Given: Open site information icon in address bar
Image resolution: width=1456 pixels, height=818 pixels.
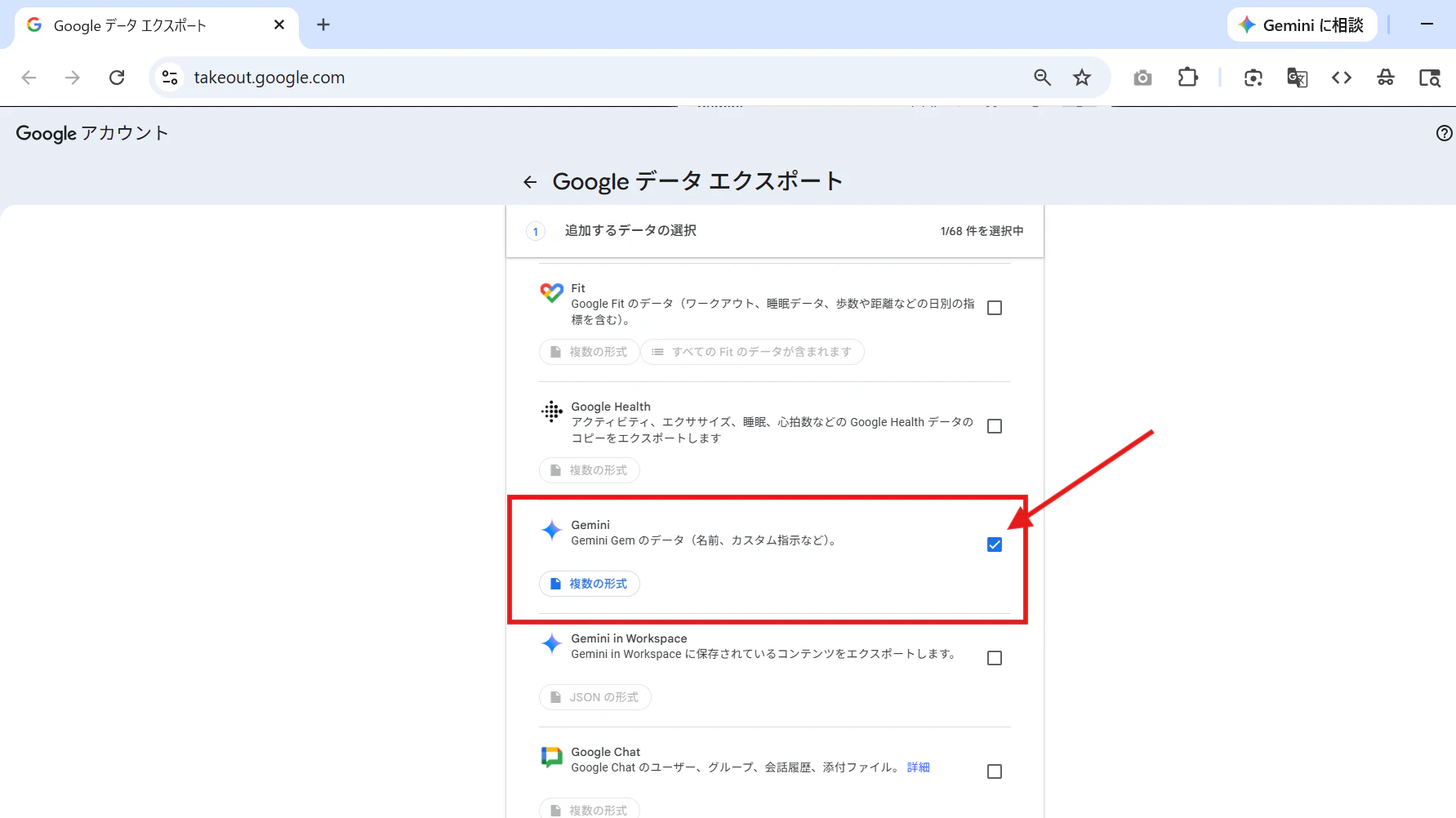Looking at the screenshot, I should [170, 78].
